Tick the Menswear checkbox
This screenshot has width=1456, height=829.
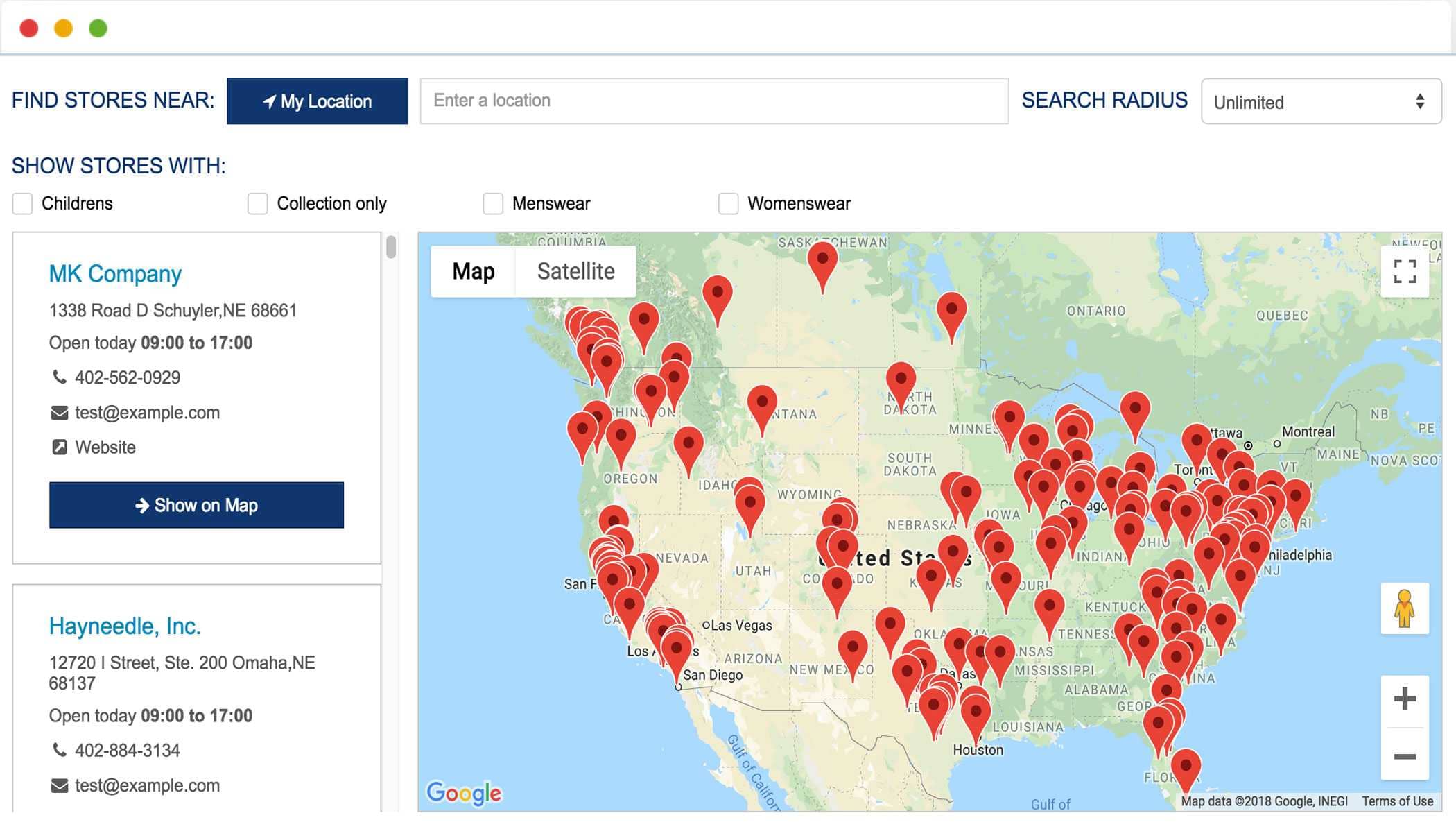[493, 204]
